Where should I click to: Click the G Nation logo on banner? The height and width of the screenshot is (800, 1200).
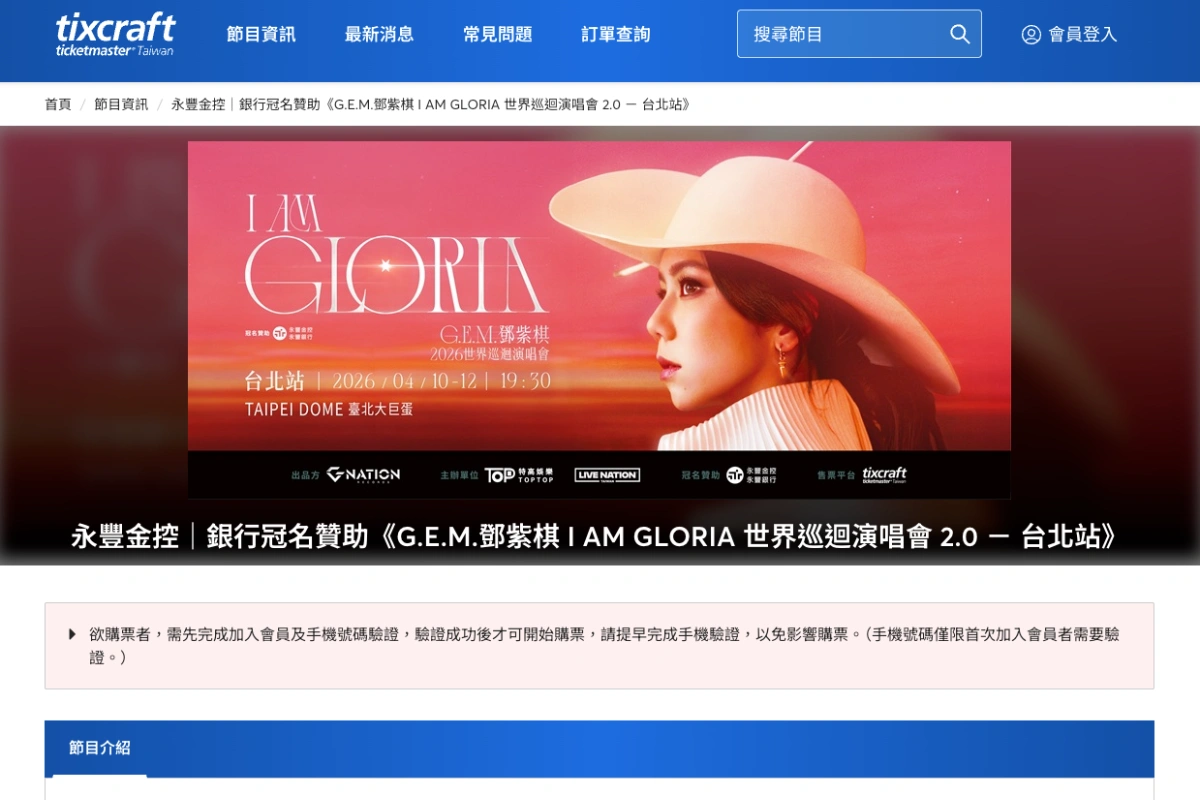(x=363, y=475)
